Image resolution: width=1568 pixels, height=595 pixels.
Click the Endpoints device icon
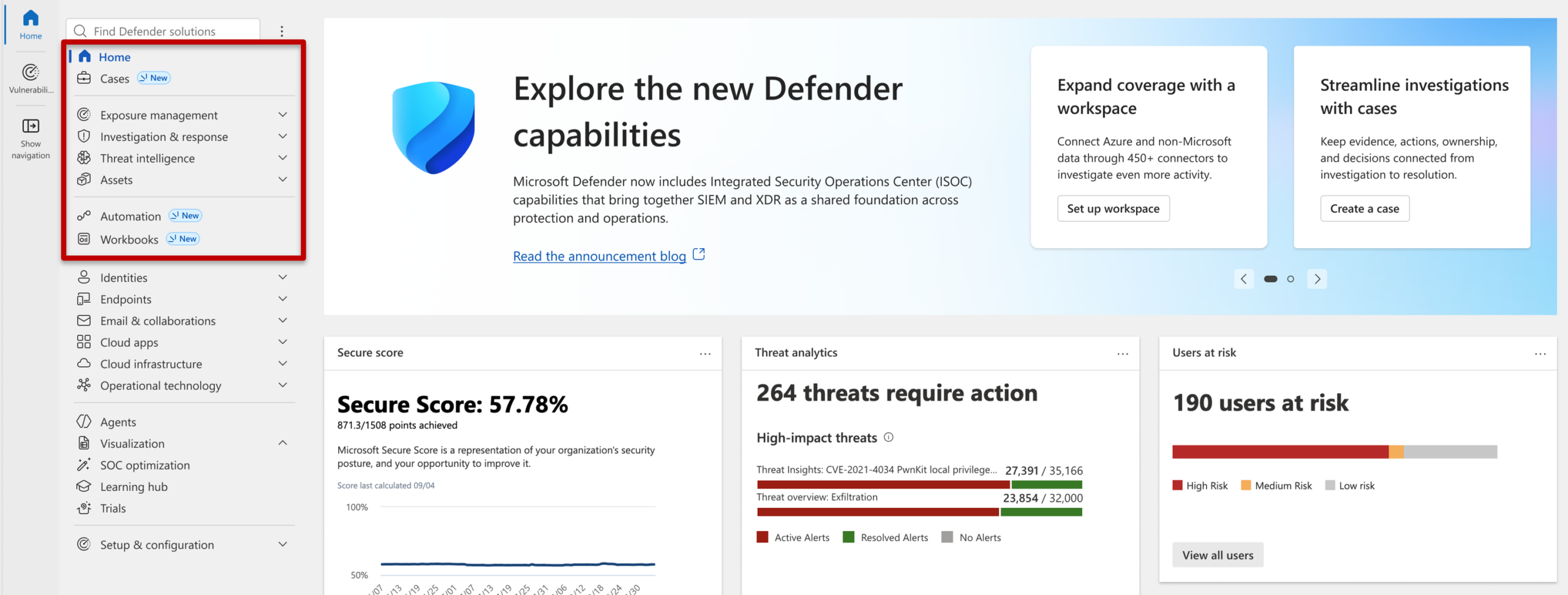(84, 299)
